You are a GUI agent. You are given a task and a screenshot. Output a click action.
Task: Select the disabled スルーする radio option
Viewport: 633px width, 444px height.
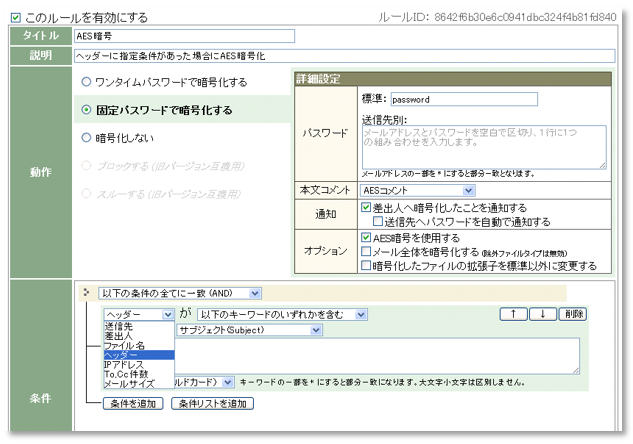(86, 193)
